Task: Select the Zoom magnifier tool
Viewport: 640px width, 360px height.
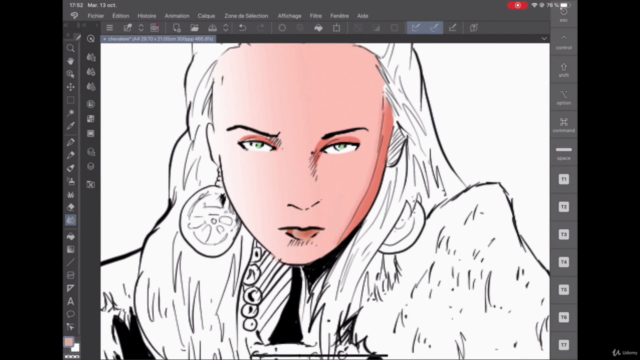Action: [x=71, y=48]
